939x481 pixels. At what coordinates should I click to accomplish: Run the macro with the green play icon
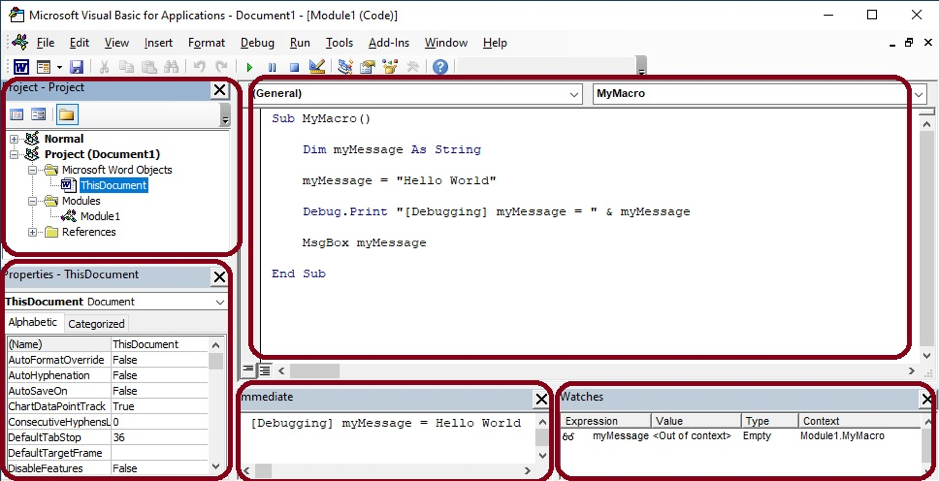(x=250, y=67)
